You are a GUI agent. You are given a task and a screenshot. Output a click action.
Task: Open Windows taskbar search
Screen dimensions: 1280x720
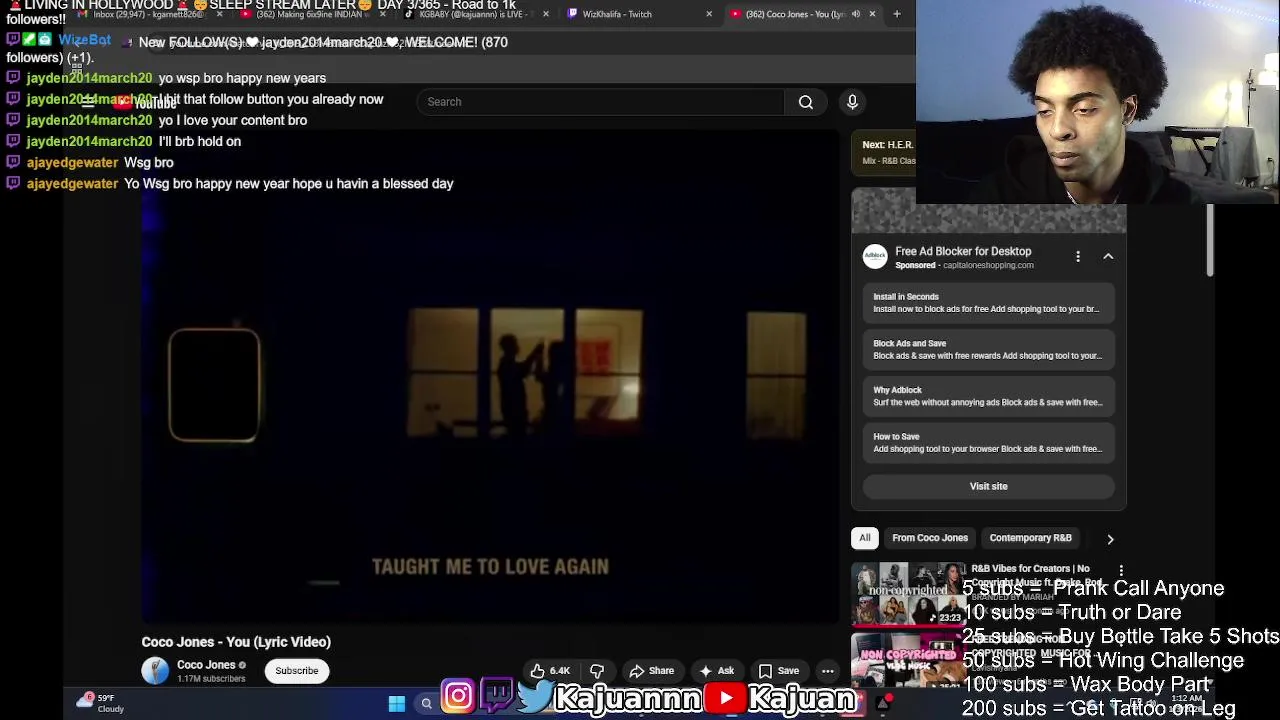click(427, 704)
